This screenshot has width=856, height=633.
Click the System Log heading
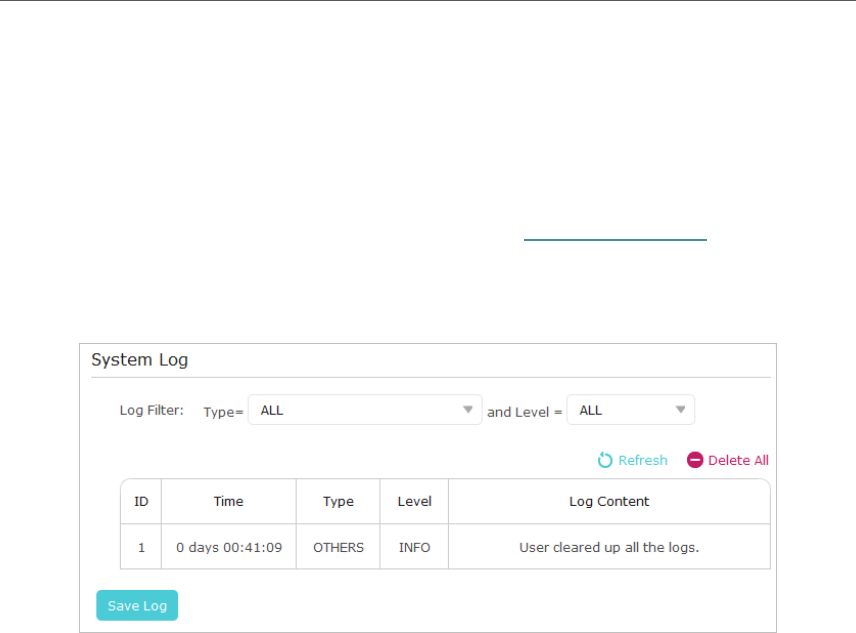point(140,360)
